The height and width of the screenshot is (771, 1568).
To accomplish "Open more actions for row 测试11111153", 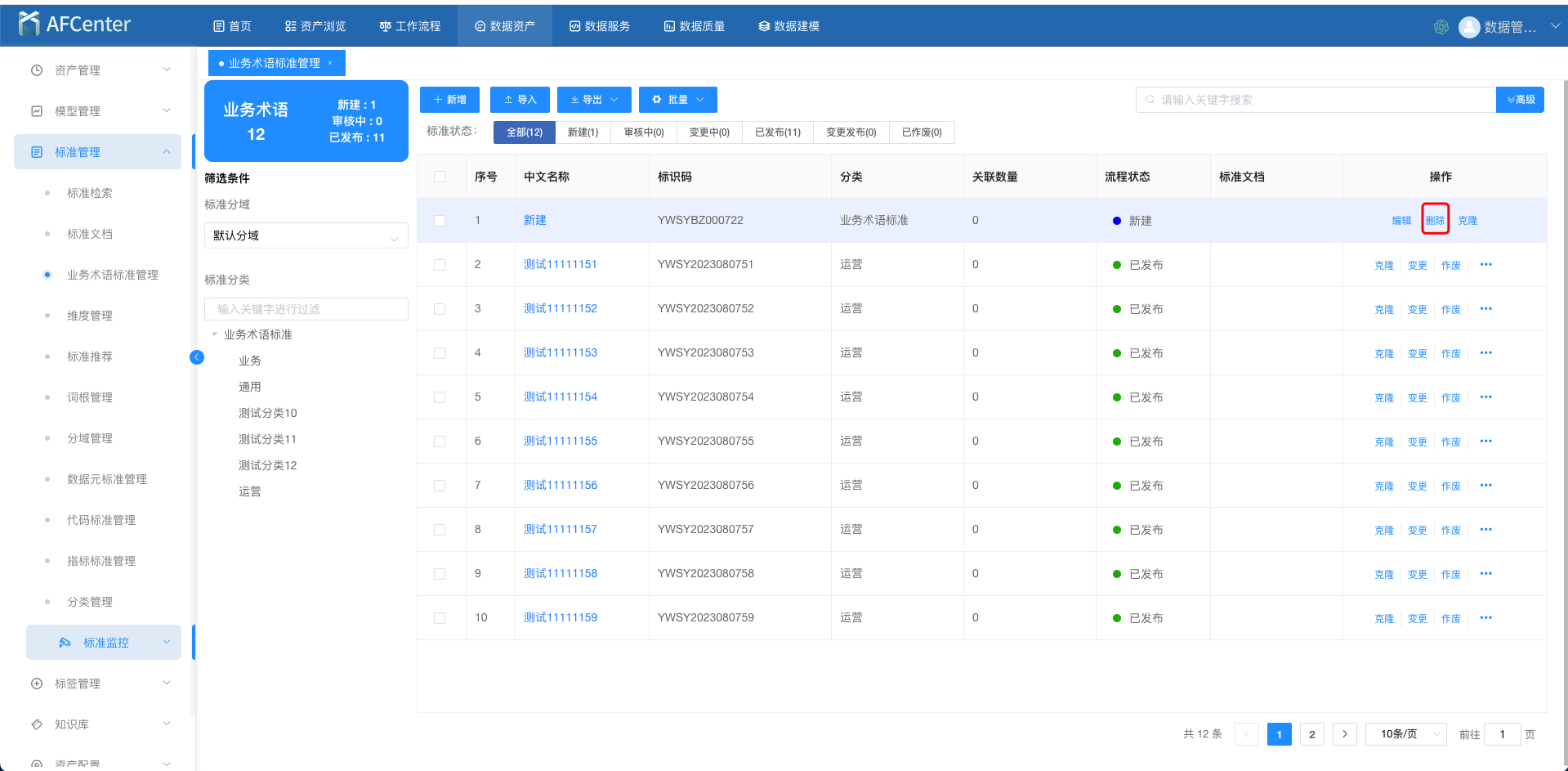I will (x=1485, y=352).
